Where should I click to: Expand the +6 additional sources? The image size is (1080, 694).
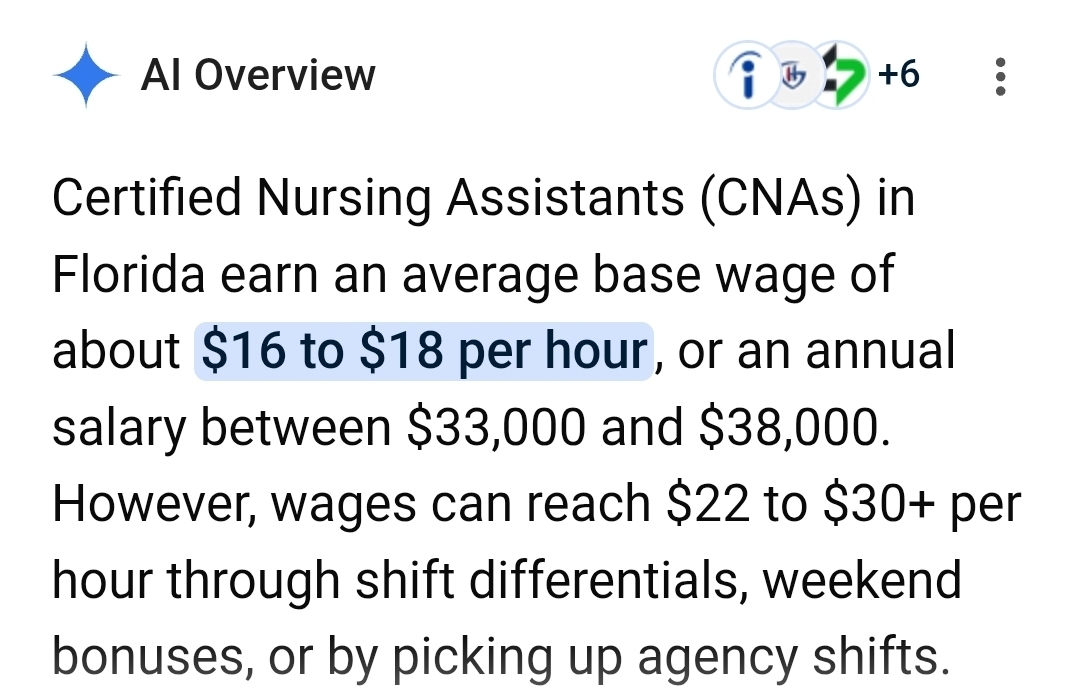[899, 74]
